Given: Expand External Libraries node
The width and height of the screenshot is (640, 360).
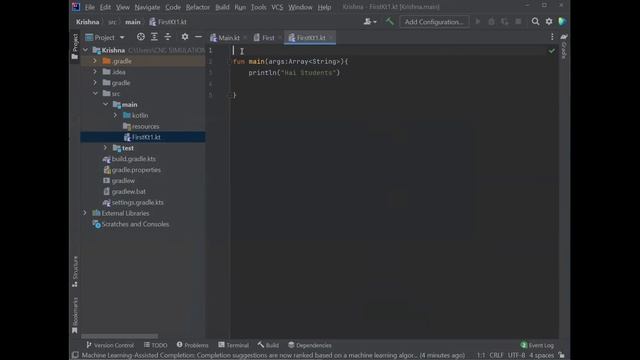Looking at the screenshot, I should click(x=85, y=213).
